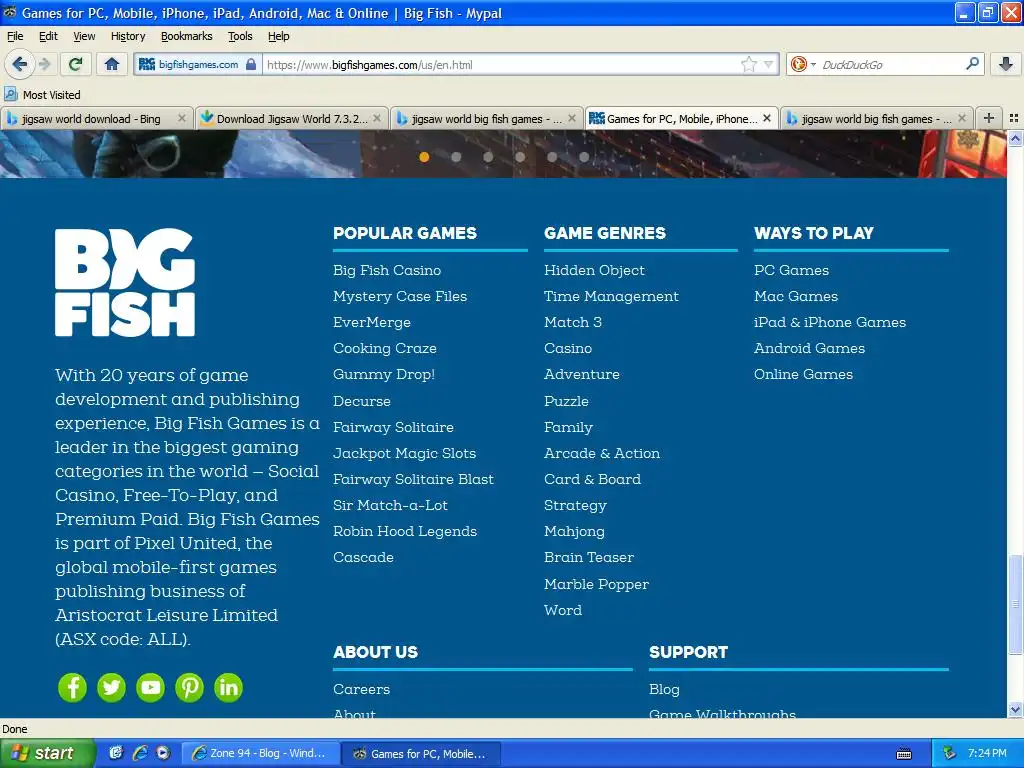This screenshot has width=1024, height=768.
Task: Click the browser Forward arrow button
Action: point(45,64)
